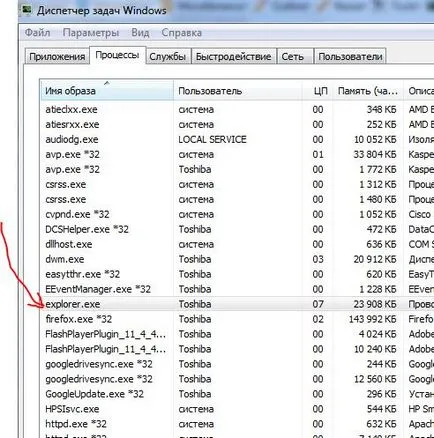Select FlashPlayerPlugin using 10 240 КБ
This screenshot has width=434, height=438.
[237, 349]
